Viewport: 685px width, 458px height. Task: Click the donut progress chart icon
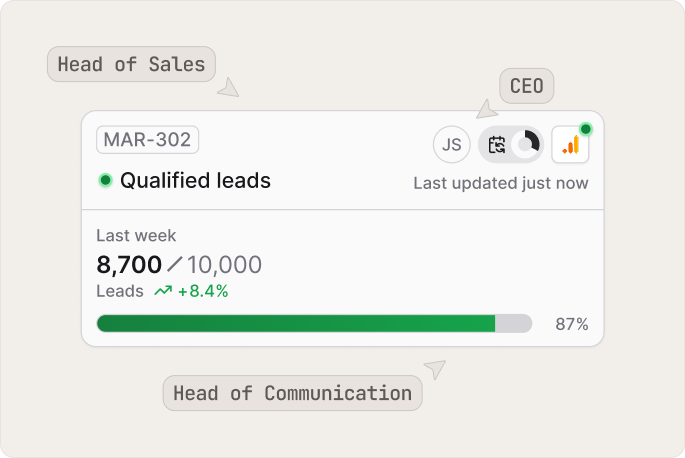coord(526,145)
